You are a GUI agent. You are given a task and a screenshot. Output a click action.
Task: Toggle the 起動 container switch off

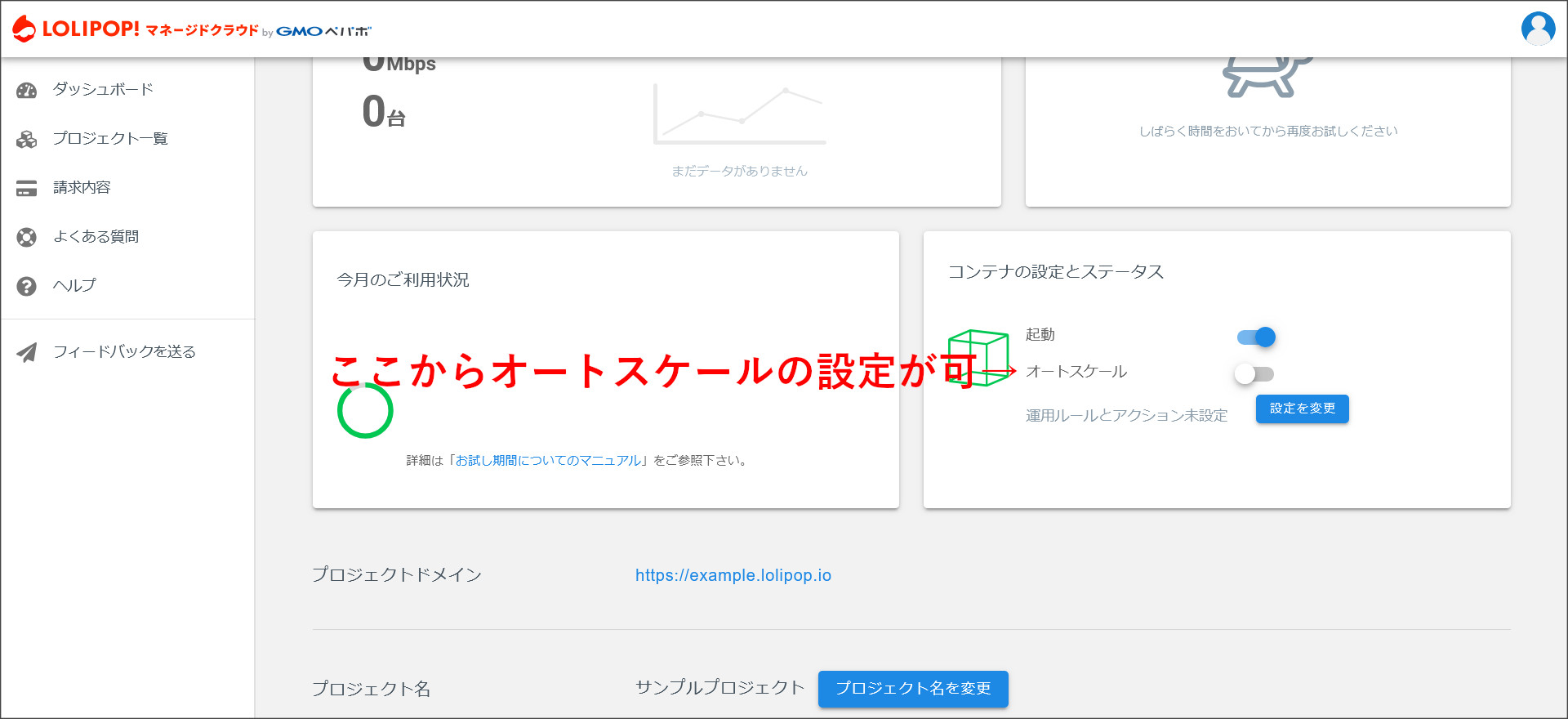click(x=1256, y=337)
